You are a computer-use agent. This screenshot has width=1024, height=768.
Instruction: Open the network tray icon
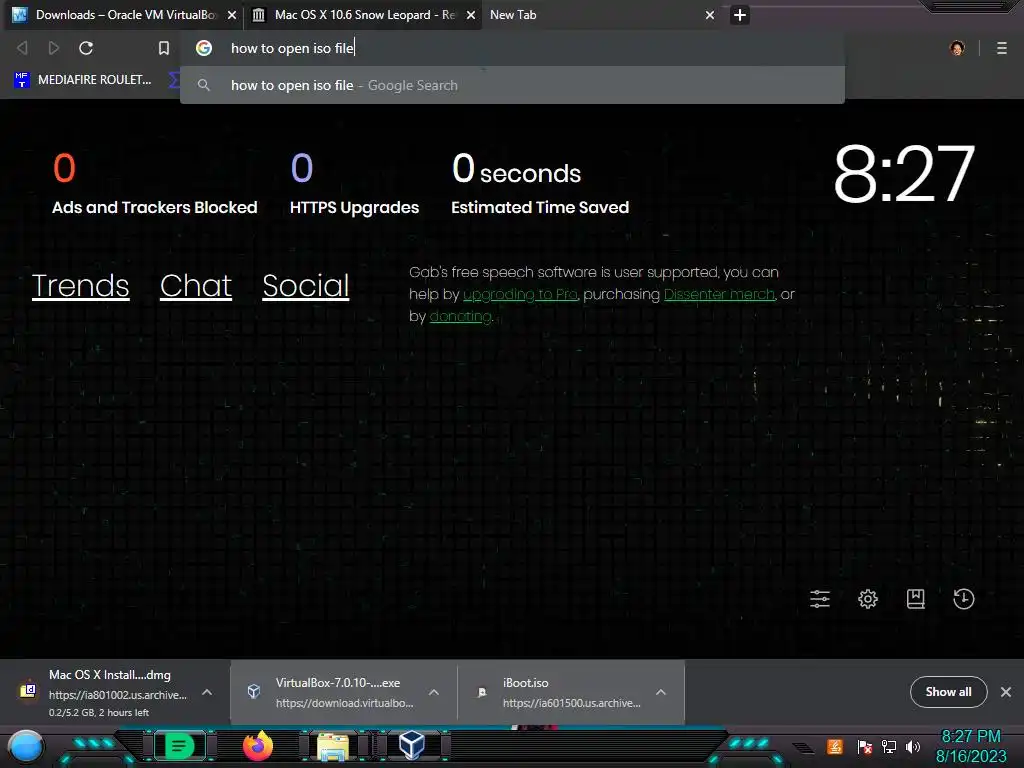[889, 746]
